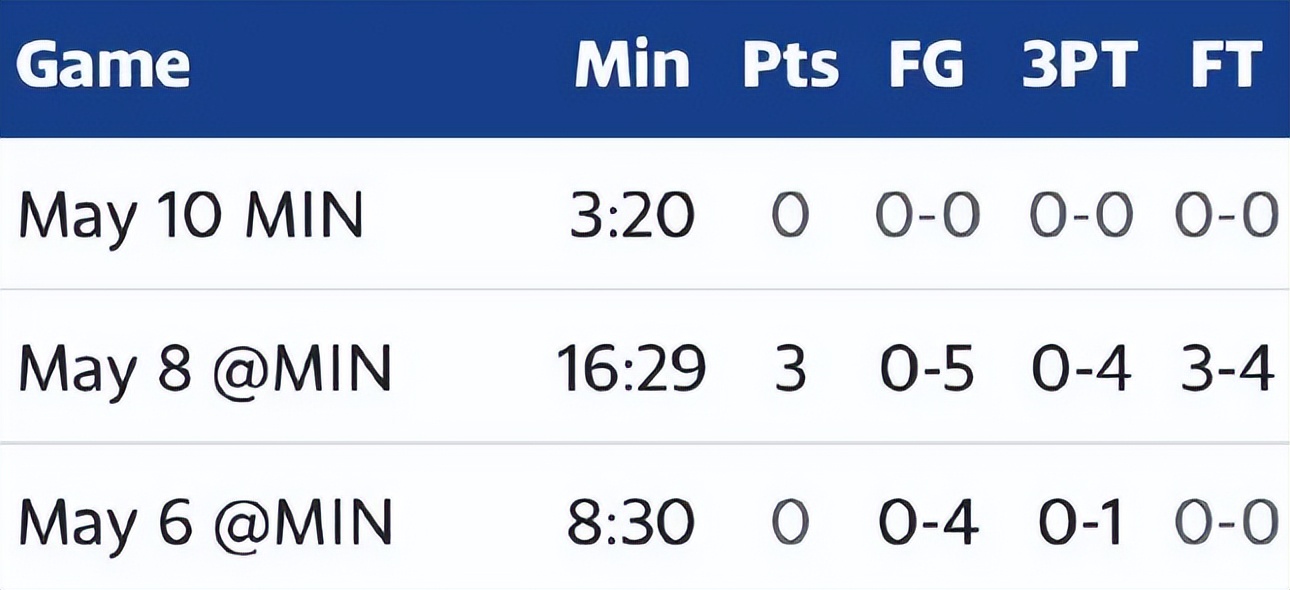The image size is (1290, 590).
Task: Select the 0-5 field goal cell
Action: [x=929, y=368]
